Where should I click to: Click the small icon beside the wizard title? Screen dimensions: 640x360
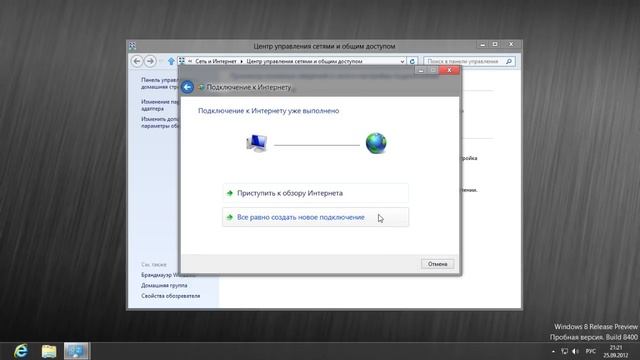click(201, 87)
